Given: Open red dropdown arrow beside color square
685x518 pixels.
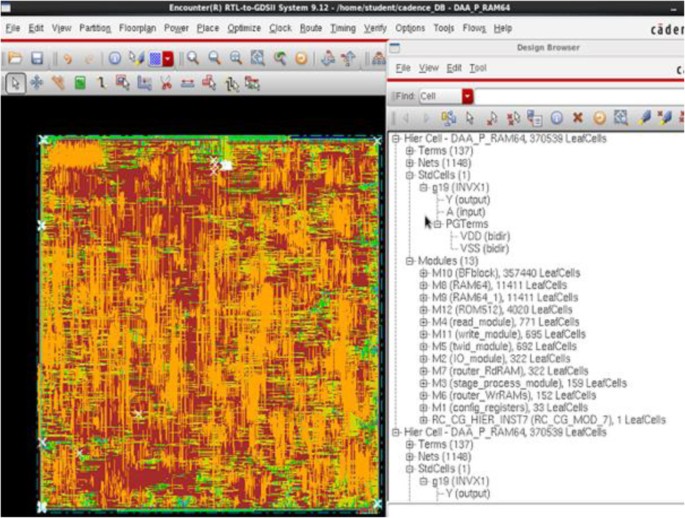Looking at the screenshot, I should pyautogui.click(x=168, y=59).
